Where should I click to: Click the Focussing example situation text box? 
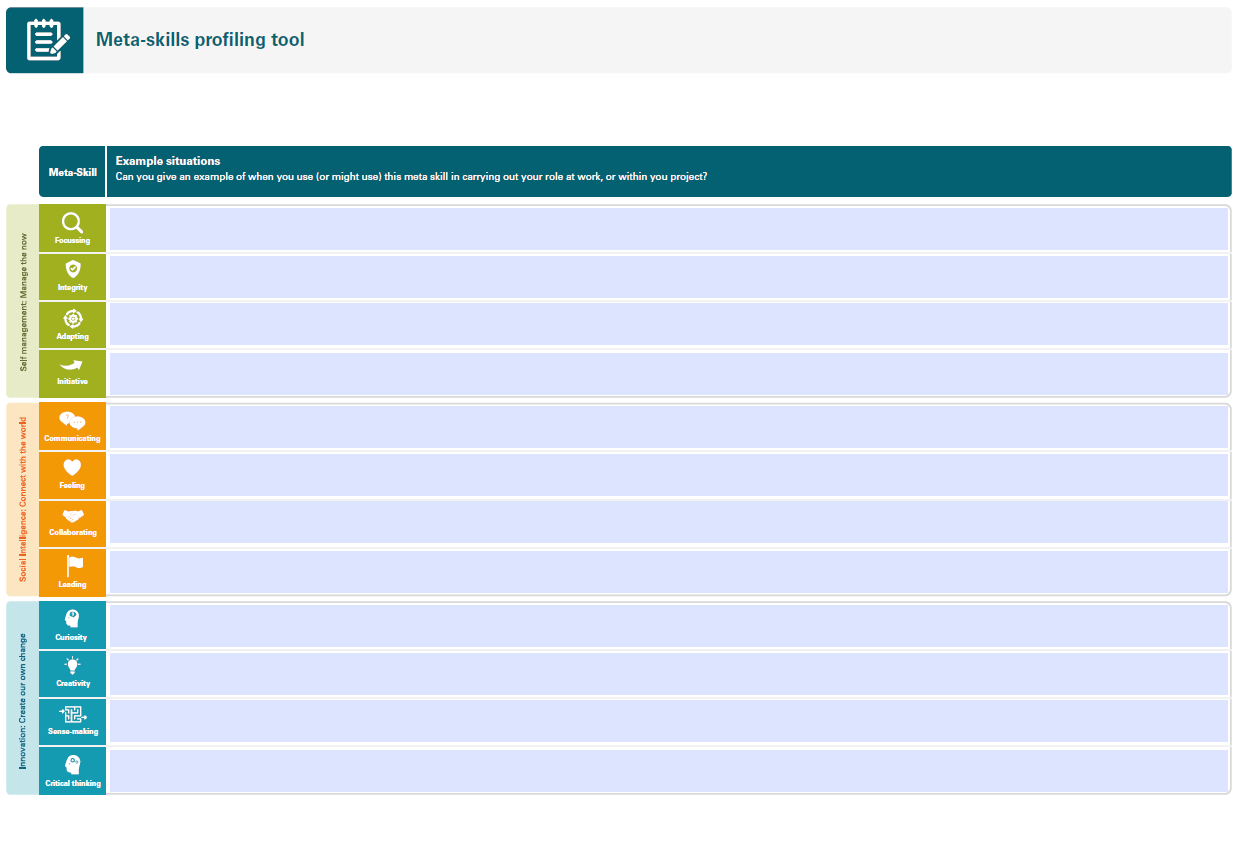(x=668, y=228)
